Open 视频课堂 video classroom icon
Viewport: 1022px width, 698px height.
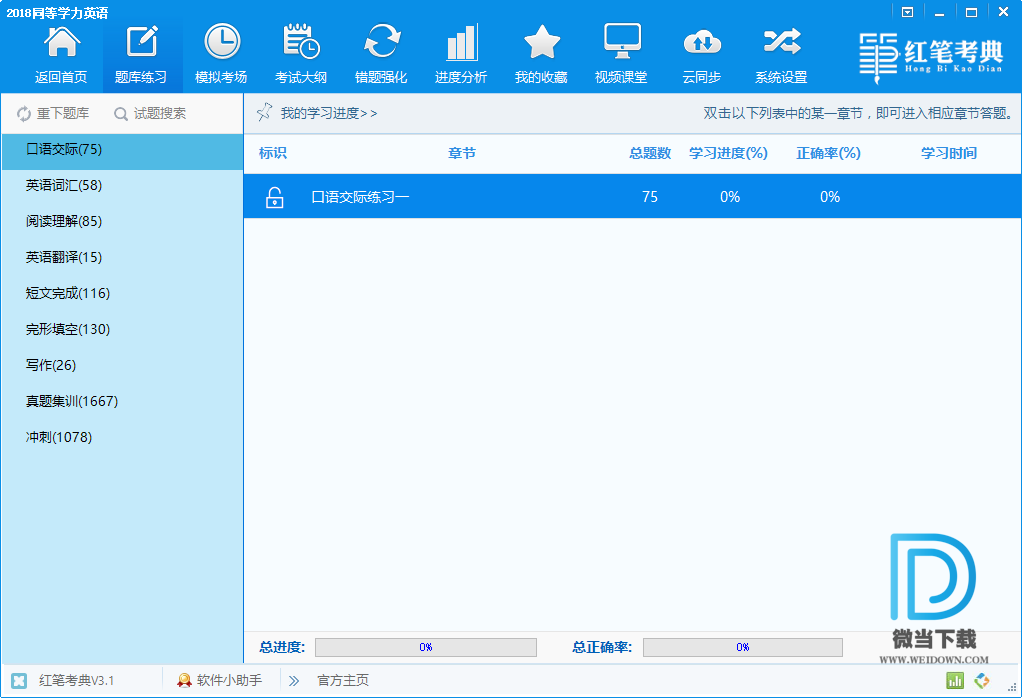coord(622,42)
